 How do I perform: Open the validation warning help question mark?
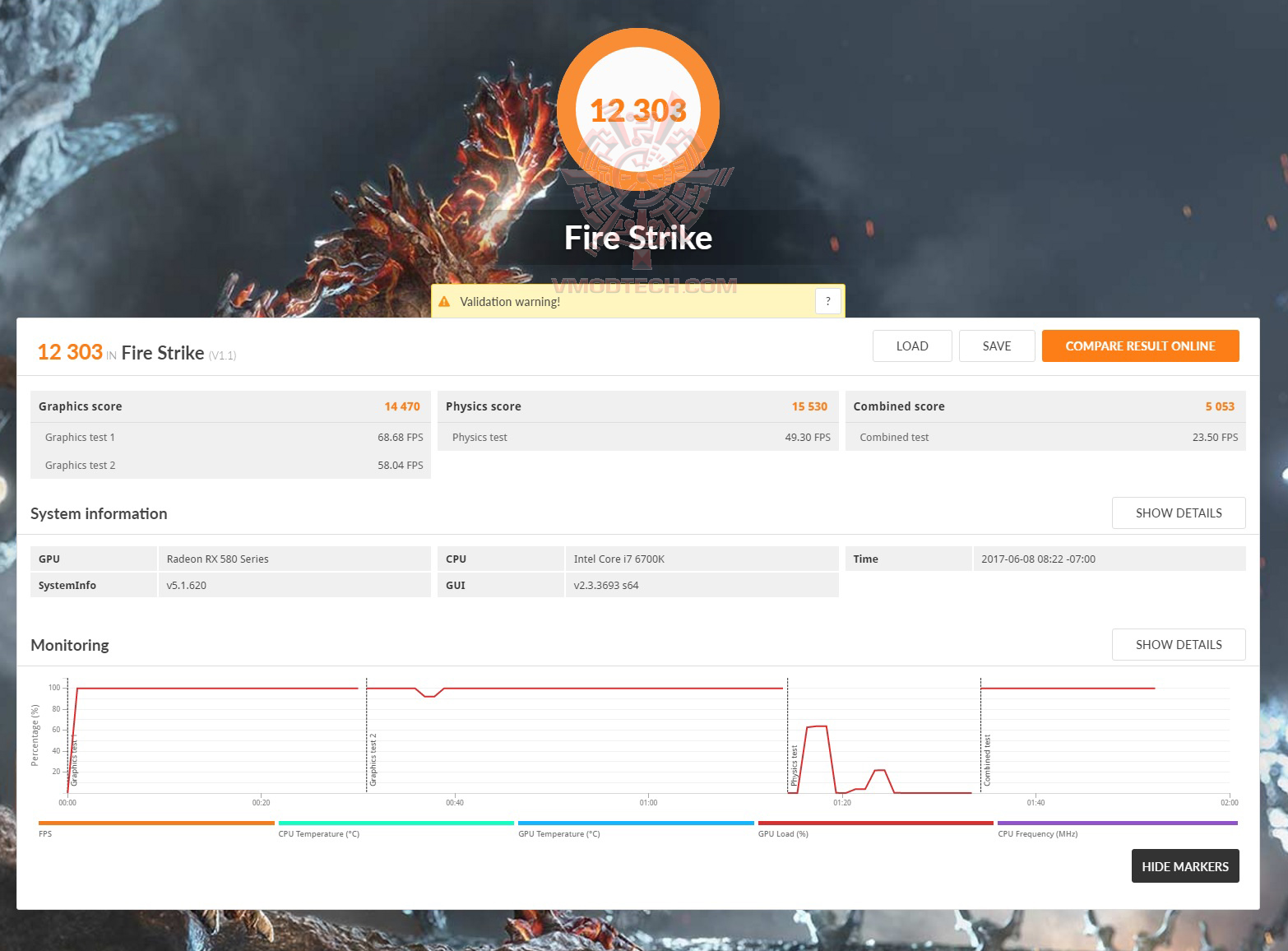(828, 301)
